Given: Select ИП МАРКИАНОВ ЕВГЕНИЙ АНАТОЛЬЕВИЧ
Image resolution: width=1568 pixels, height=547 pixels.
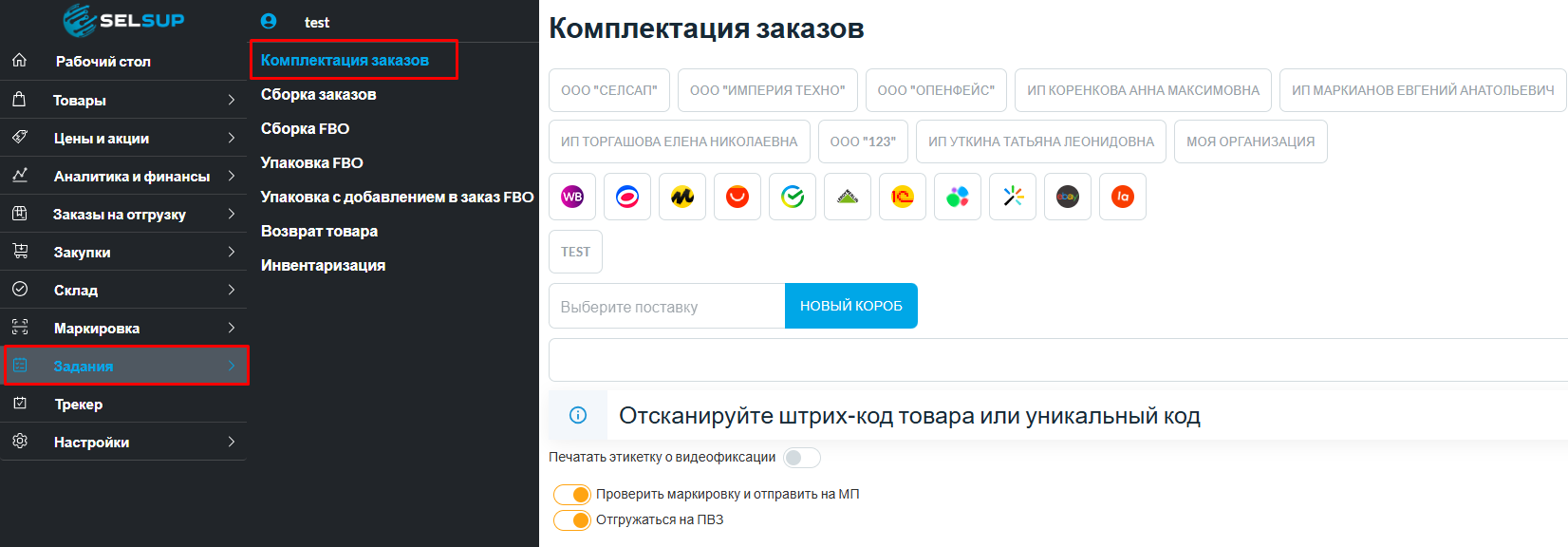Looking at the screenshot, I should [1423, 90].
